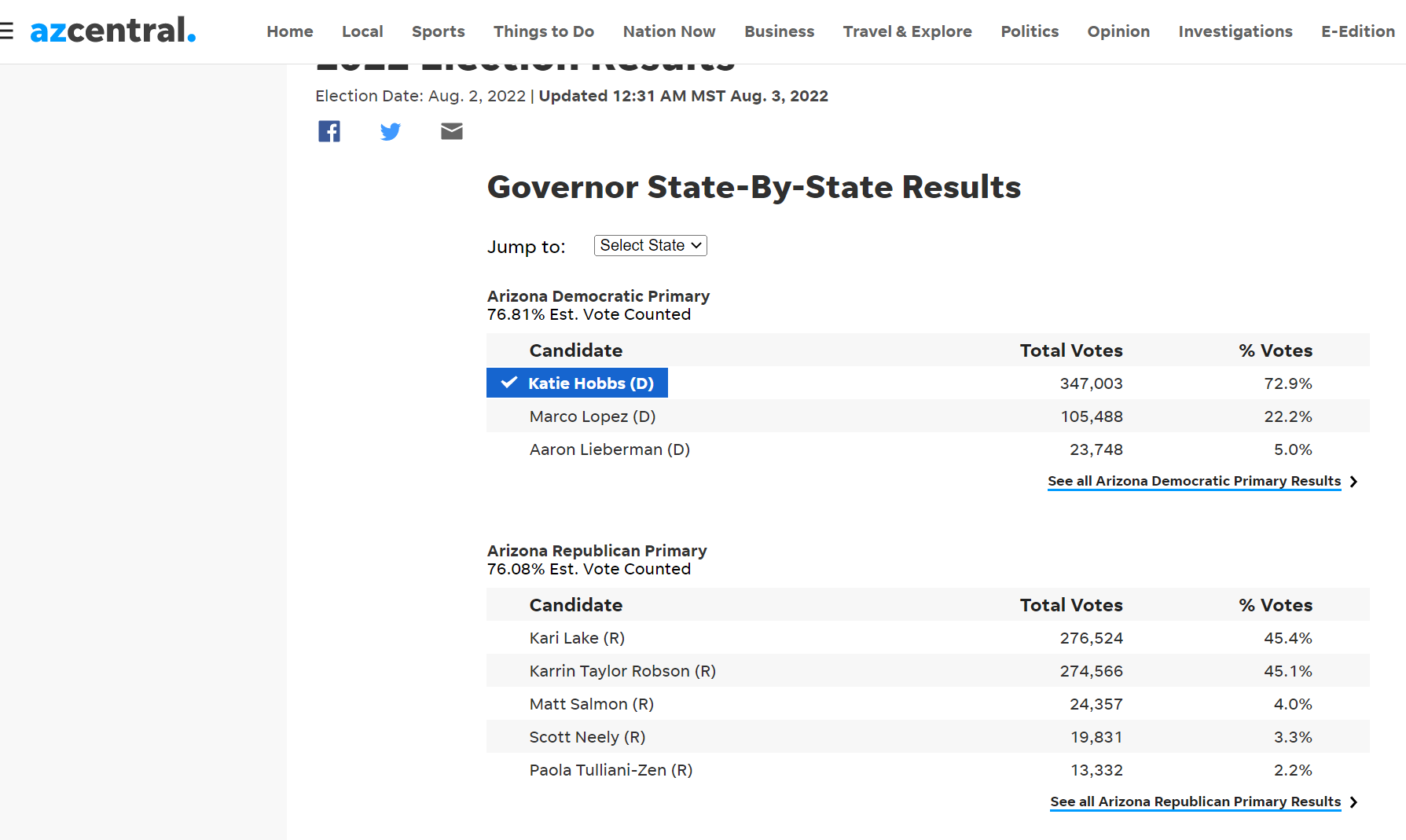
Task: Click the 72.9% votes value
Action: tap(1288, 383)
